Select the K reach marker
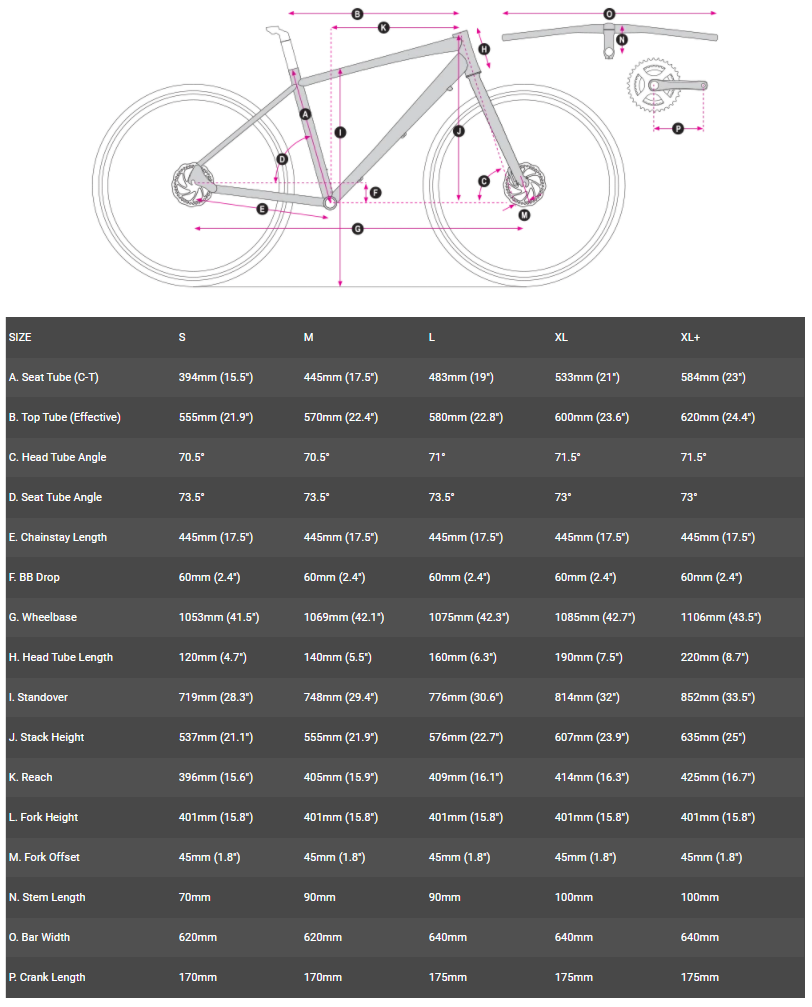This screenshot has height=1007, width=812. click(x=383, y=28)
